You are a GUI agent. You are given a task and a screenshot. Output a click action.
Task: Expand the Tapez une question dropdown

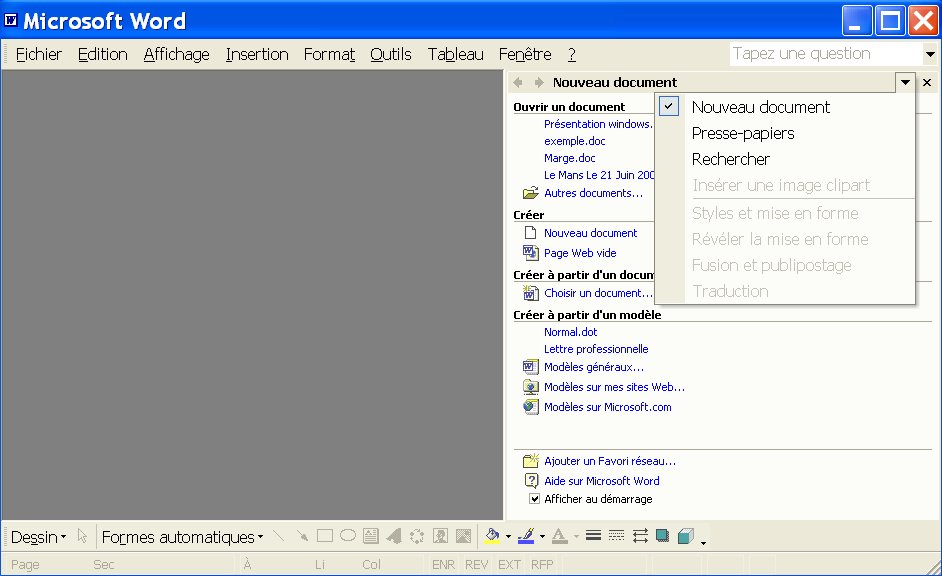(x=930, y=54)
